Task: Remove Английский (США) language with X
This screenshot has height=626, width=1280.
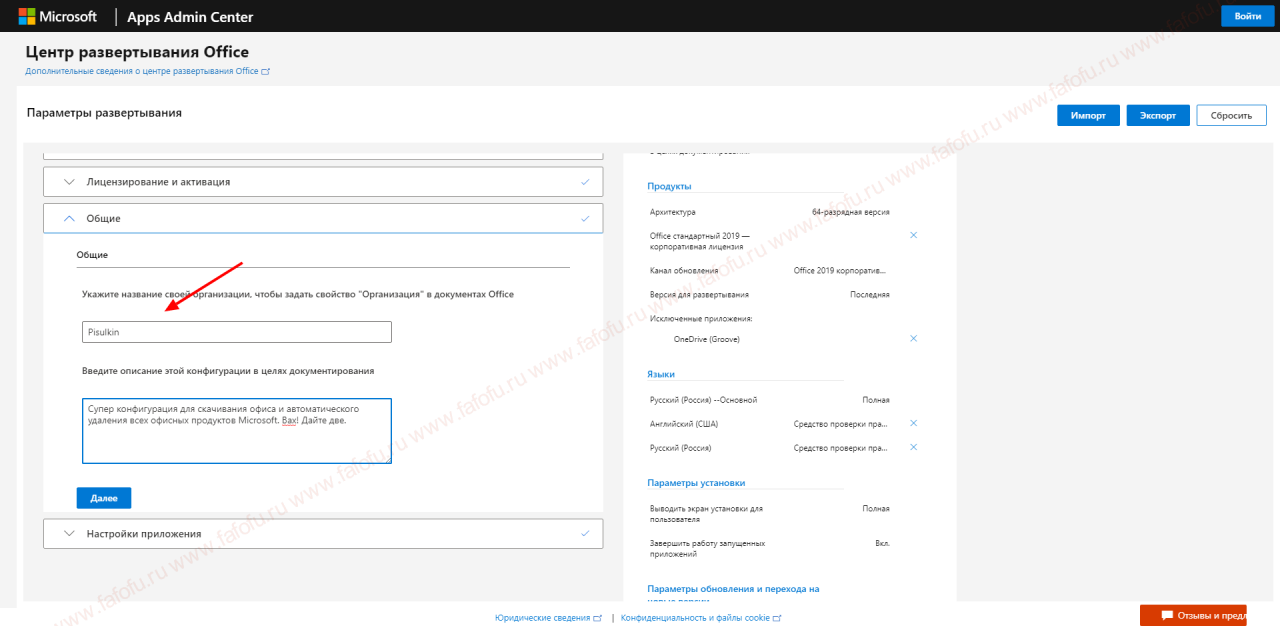Action: tap(913, 423)
